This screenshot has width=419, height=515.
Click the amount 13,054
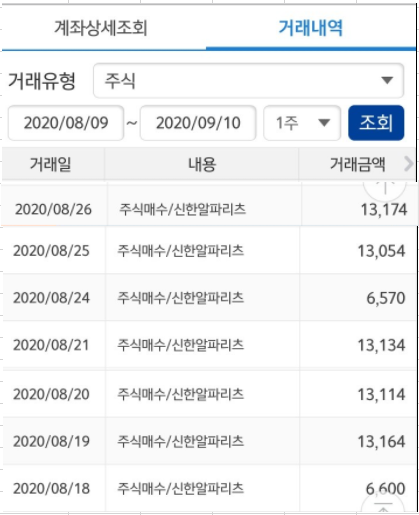(381, 251)
